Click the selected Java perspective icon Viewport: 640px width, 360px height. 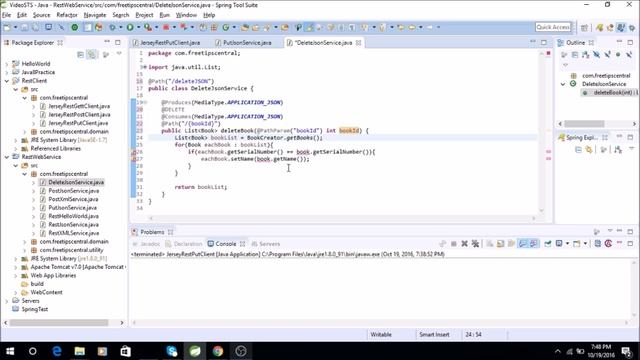click(x=621, y=27)
